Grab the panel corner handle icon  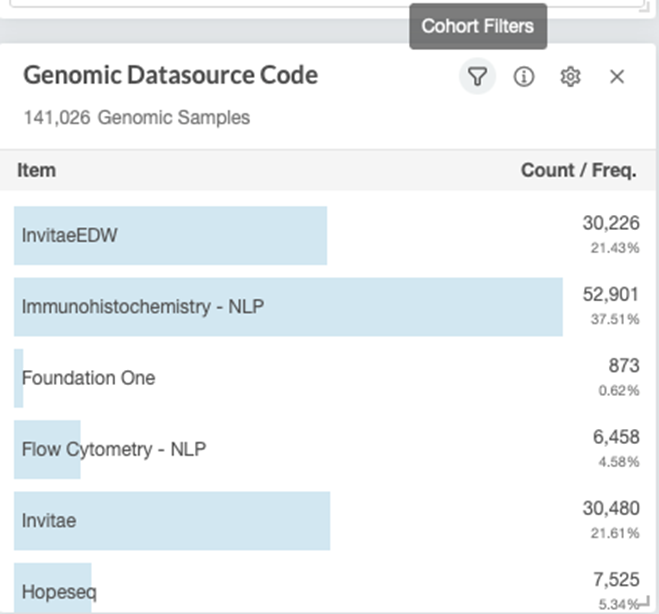tap(644, 602)
